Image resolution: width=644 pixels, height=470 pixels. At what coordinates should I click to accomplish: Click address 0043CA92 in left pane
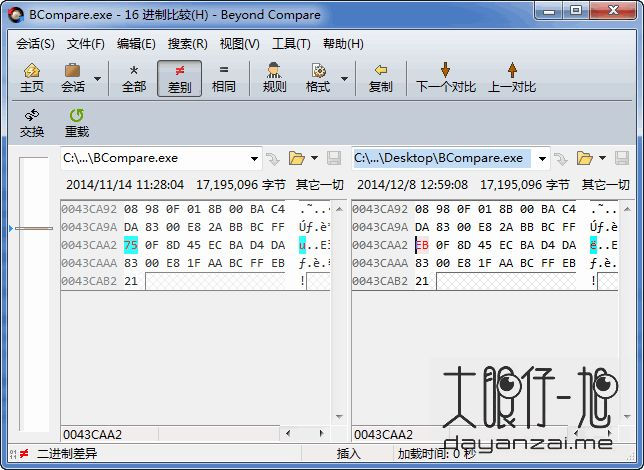[89, 209]
